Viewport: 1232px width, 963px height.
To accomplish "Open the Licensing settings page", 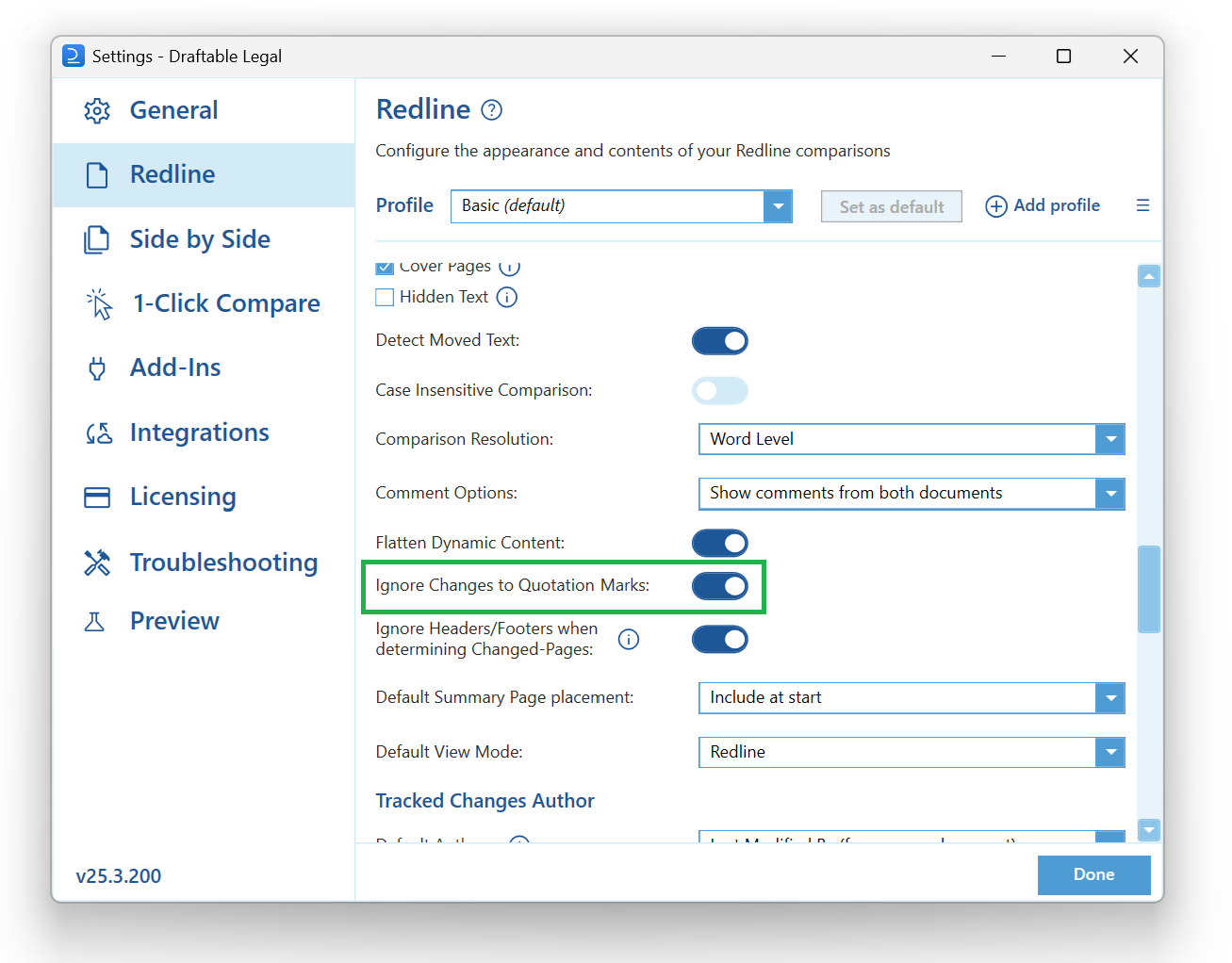I will [x=204, y=498].
